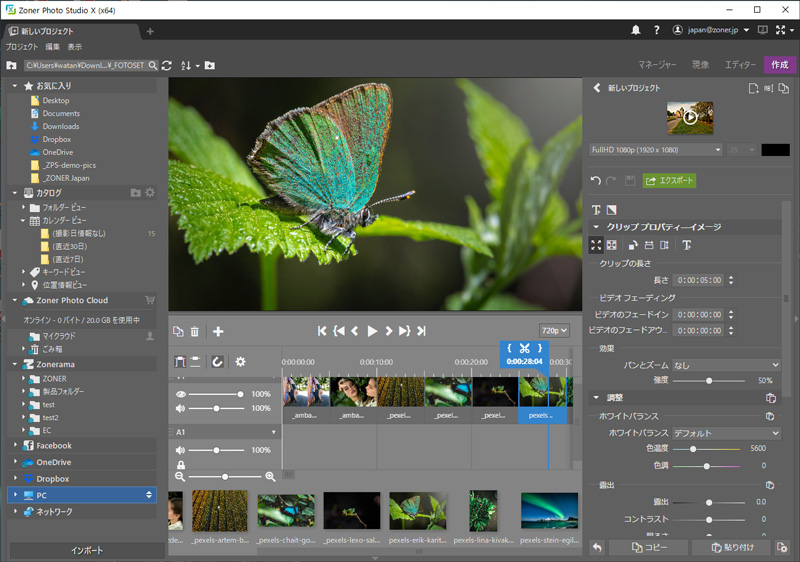Click the timeline zoom-in magnifier icon

pyautogui.click(x=270, y=477)
